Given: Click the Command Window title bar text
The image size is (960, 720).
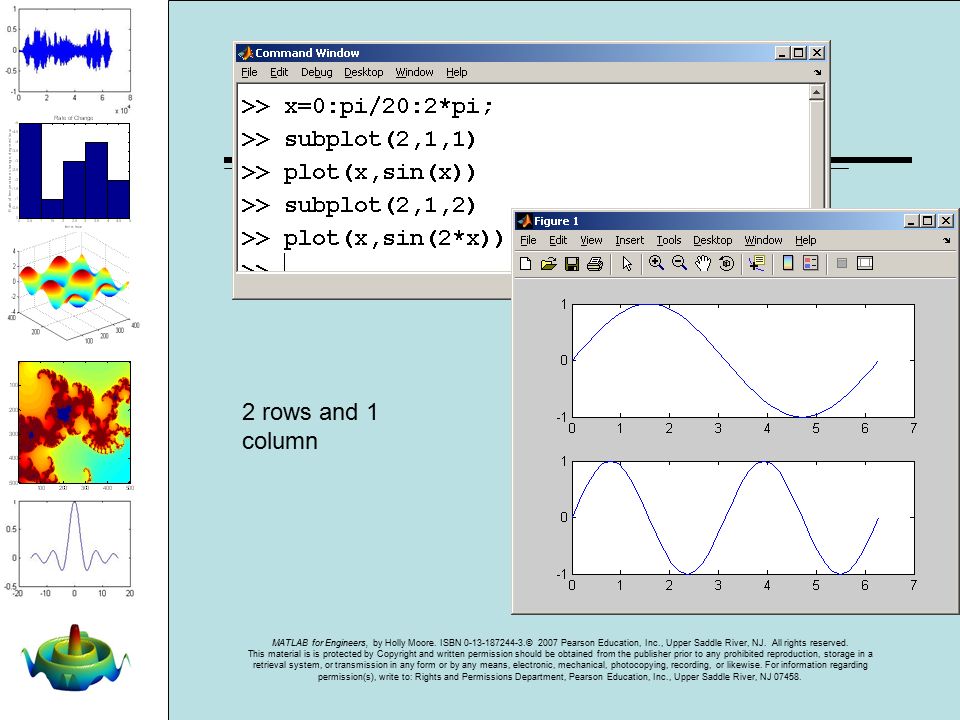Looking at the screenshot, I should coord(307,53).
